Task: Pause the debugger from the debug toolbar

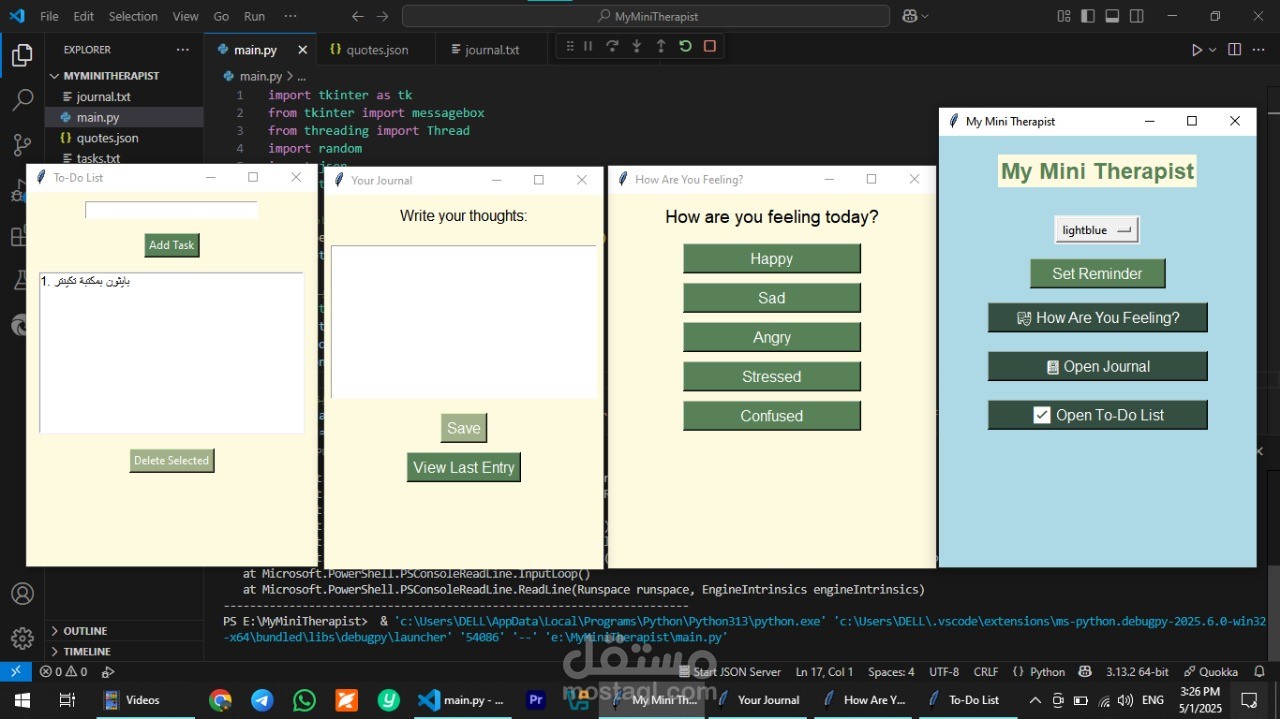Action: [x=588, y=46]
